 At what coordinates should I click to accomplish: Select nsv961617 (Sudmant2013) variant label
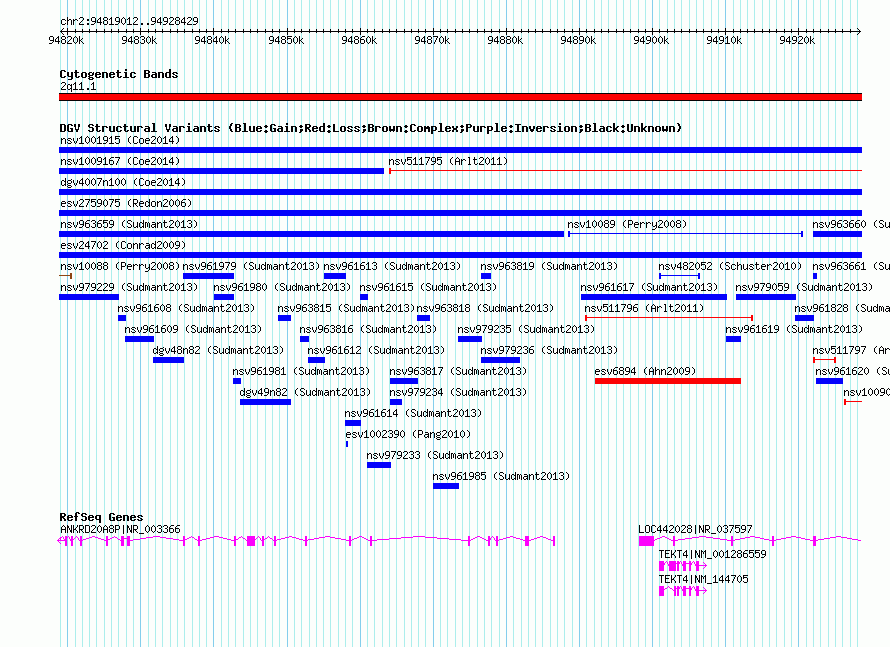[649, 287]
